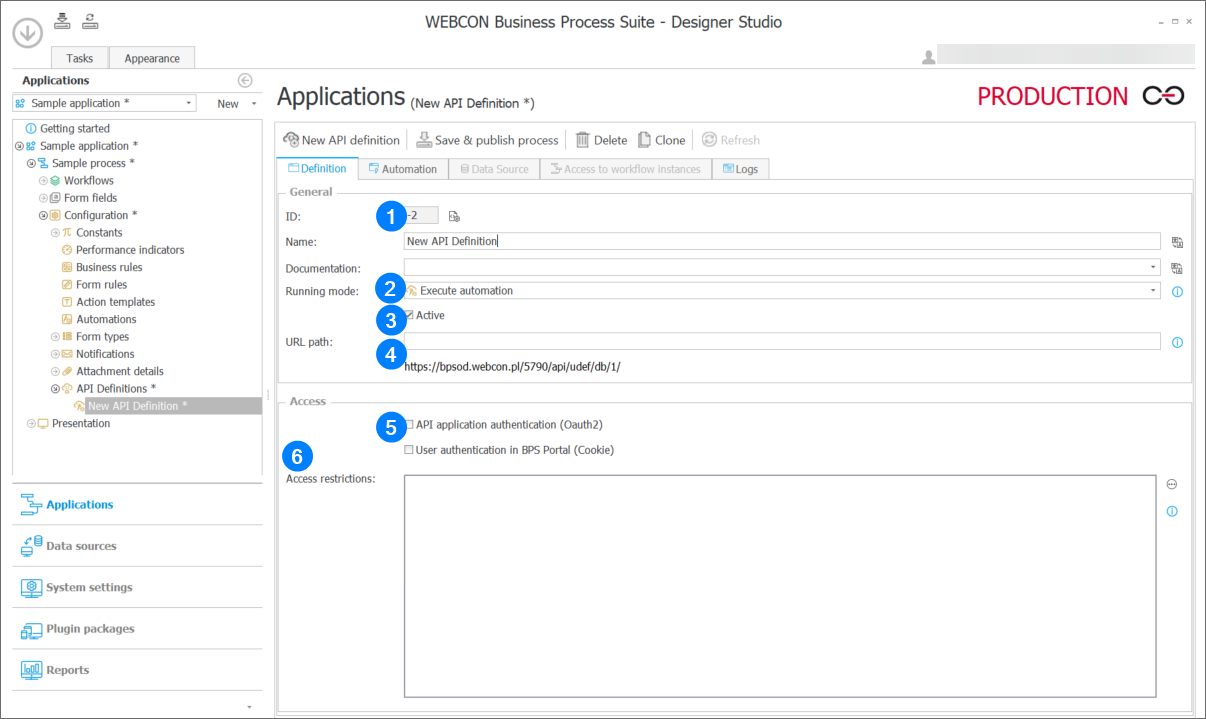Click the URL path input field
Screen dimensions: 1206x719
click(780, 342)
